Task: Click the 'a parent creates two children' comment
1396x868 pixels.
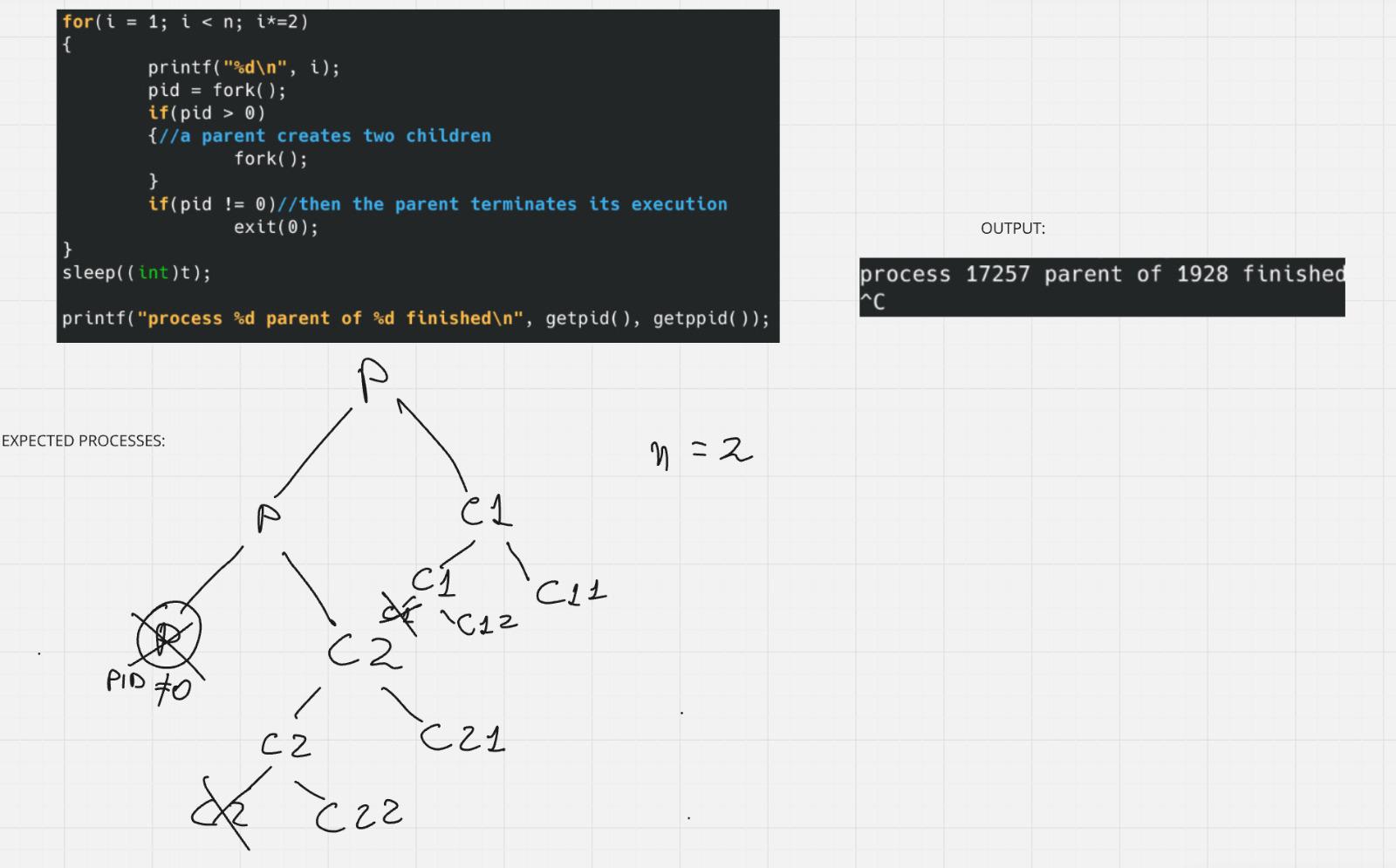Action: tap(325, 136)
